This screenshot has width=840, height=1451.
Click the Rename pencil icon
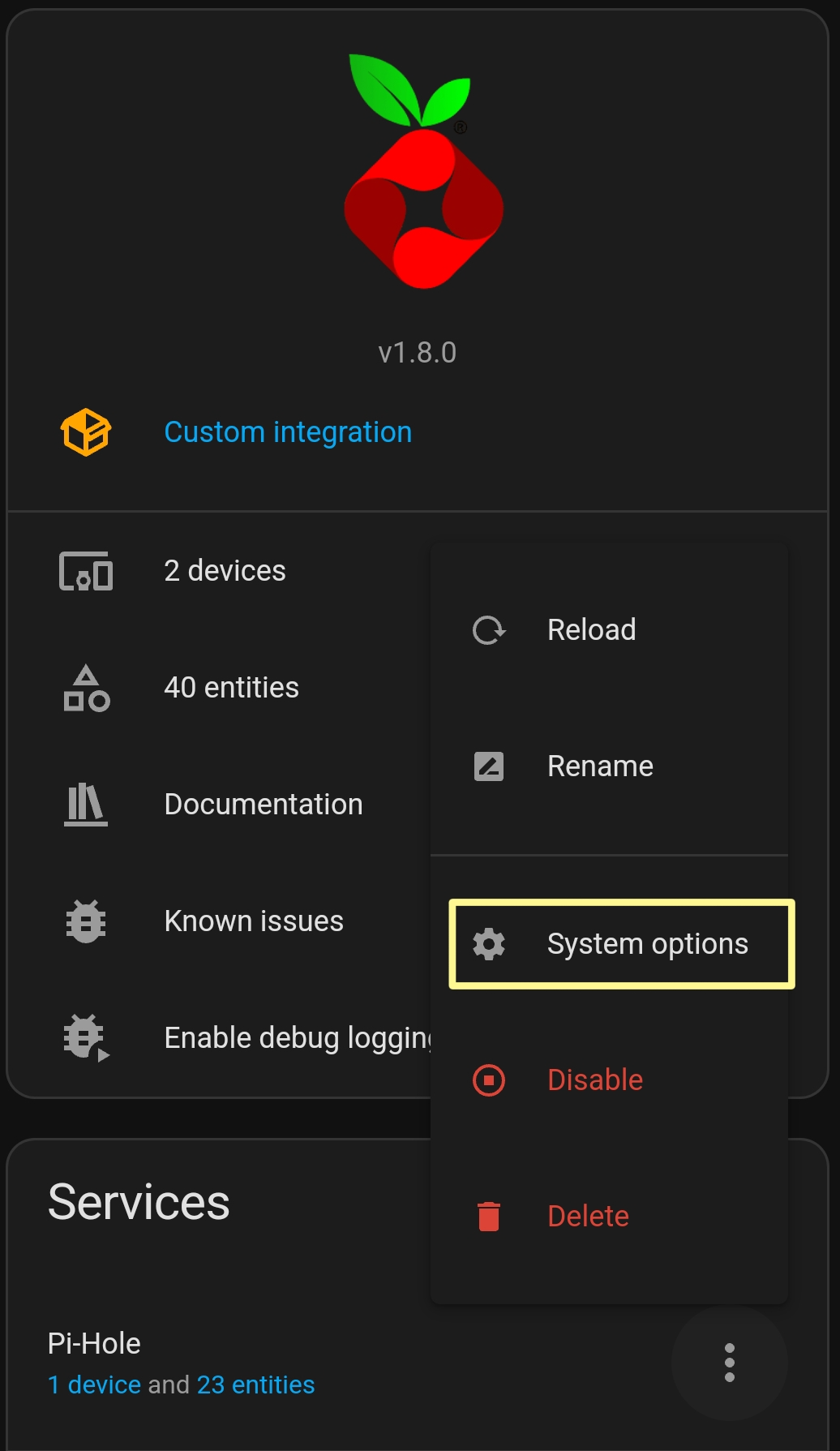[489, 766]
